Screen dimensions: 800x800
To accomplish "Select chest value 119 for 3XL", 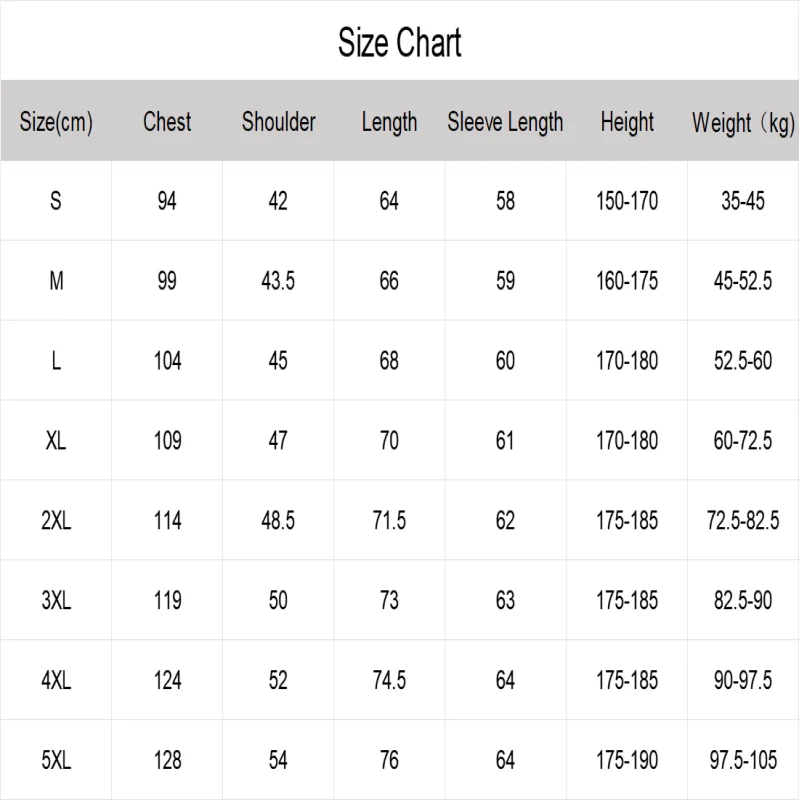I will [x=167, y=601].
